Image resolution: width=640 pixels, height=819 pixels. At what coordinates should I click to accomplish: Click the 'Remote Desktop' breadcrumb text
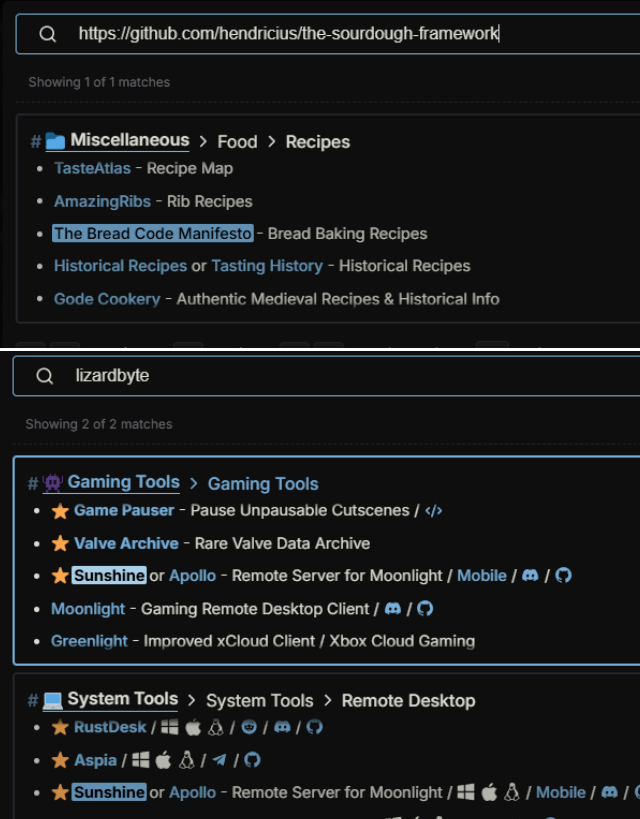409,700
